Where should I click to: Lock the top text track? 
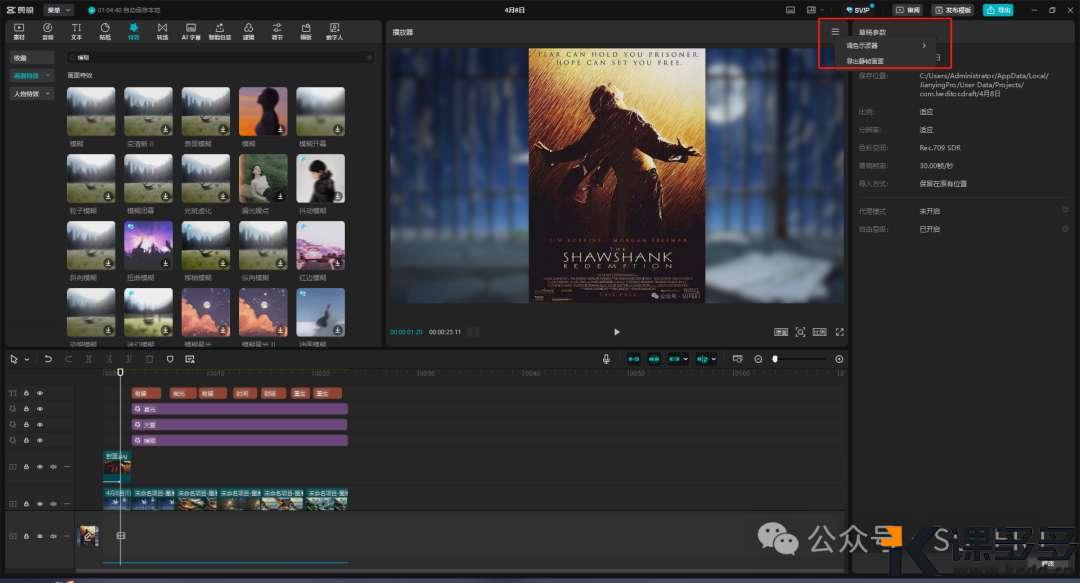(x=27, y=393)
